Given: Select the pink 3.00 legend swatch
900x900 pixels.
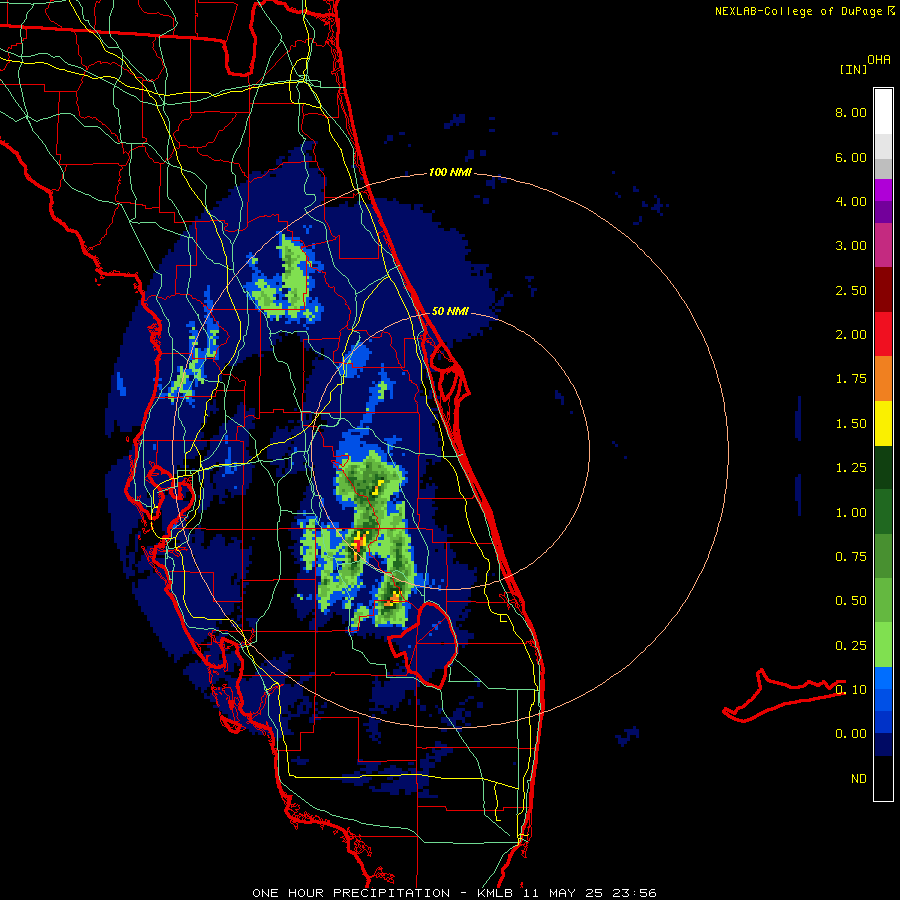Looking at the screenshot, I should click(883, 245).
